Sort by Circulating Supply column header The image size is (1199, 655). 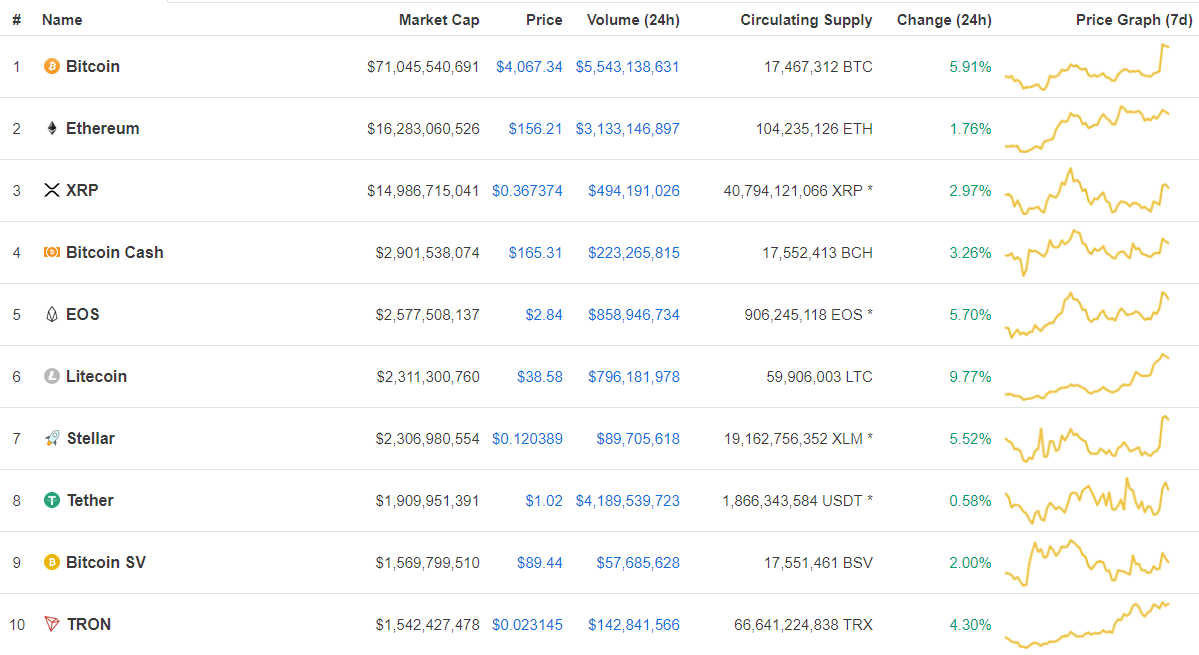click(x=806, y=20)
